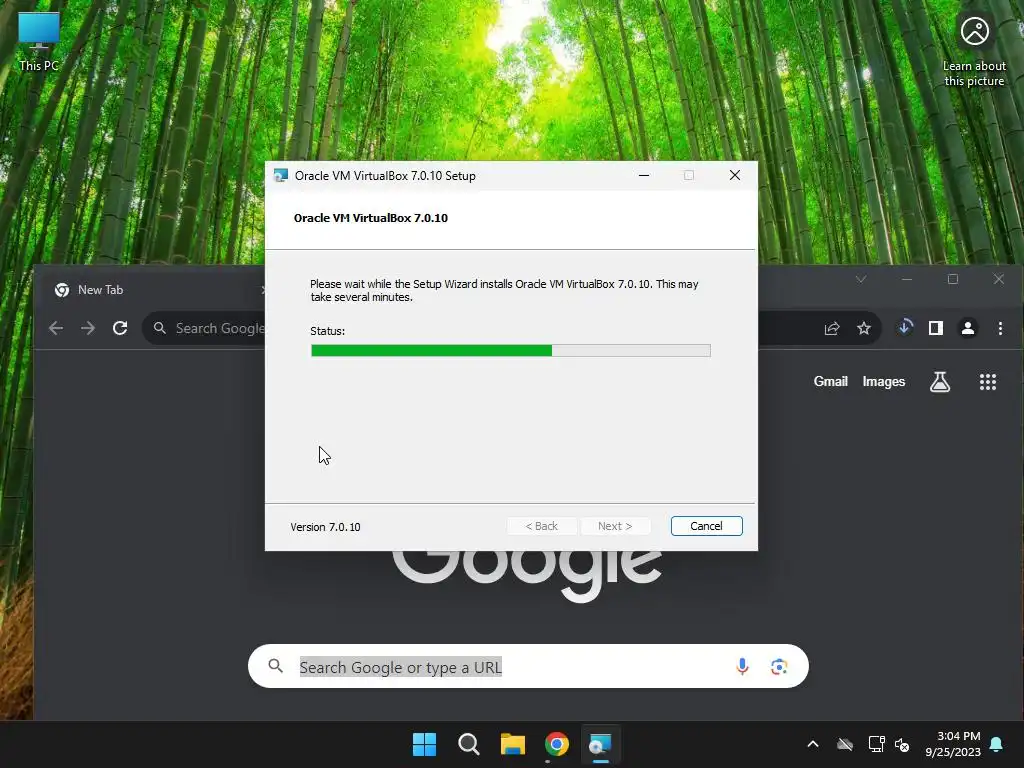
Task: Go forward in Chrome browser
Action: point(88,328)
